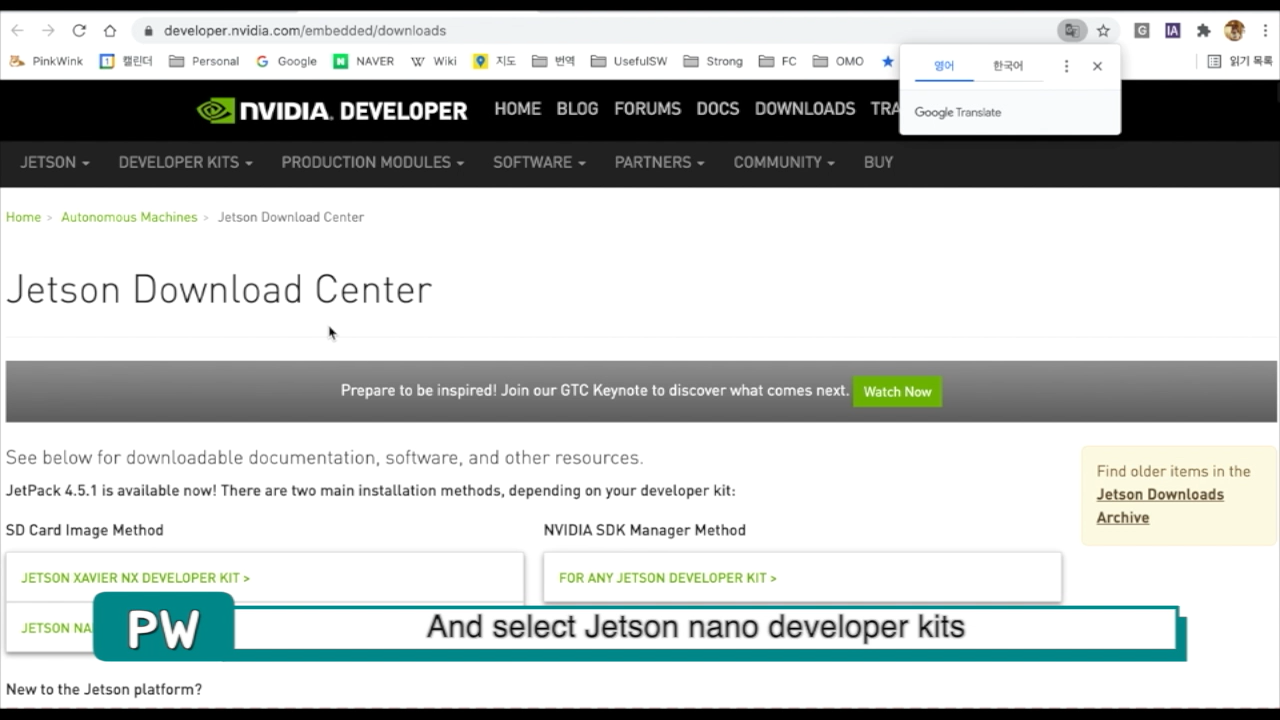Open the IA extension icon
This screenshot has height=720, width=1280.
pyautogui.click(x=1172, y=31)
